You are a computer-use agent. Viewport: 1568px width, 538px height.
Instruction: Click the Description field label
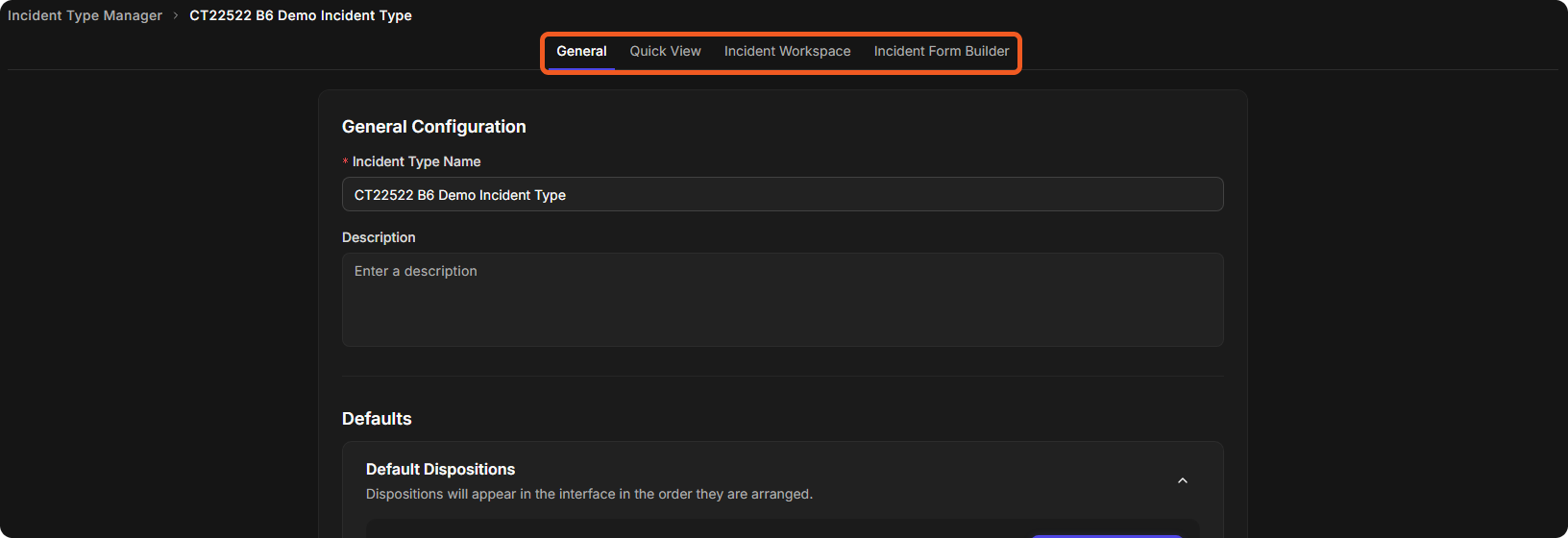pos(379,237)
